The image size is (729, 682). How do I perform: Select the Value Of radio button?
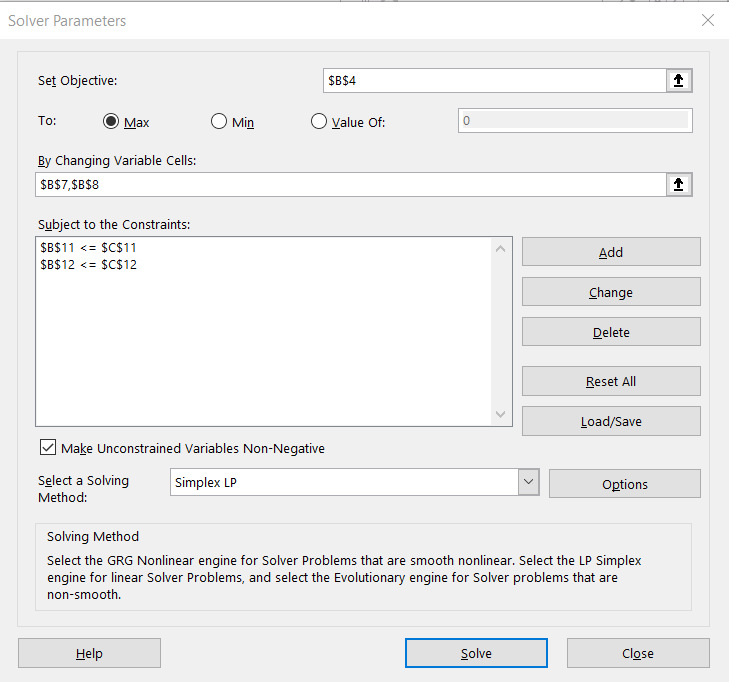point(319,122)
